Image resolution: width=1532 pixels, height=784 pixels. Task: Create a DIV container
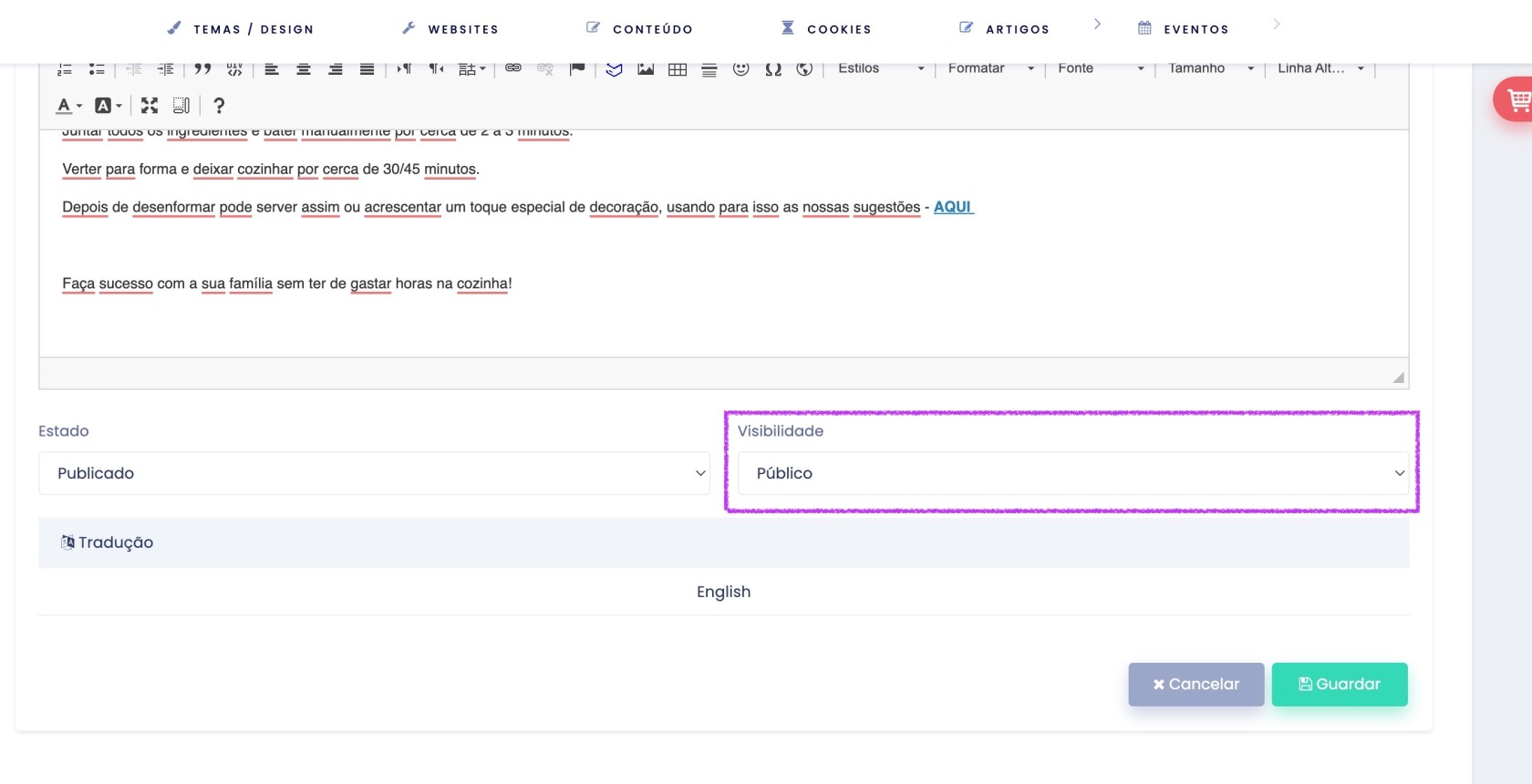234,69
